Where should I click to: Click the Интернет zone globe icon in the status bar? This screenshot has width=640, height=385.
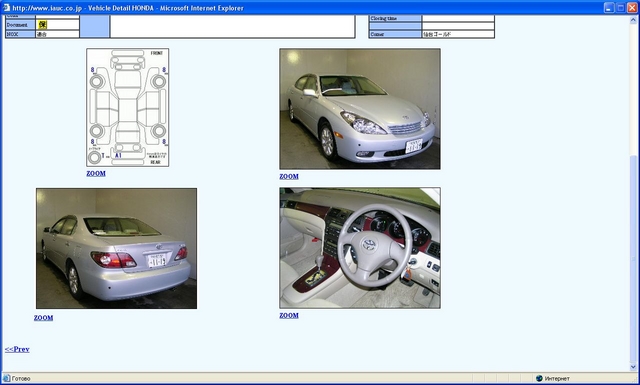click(539, 378)
